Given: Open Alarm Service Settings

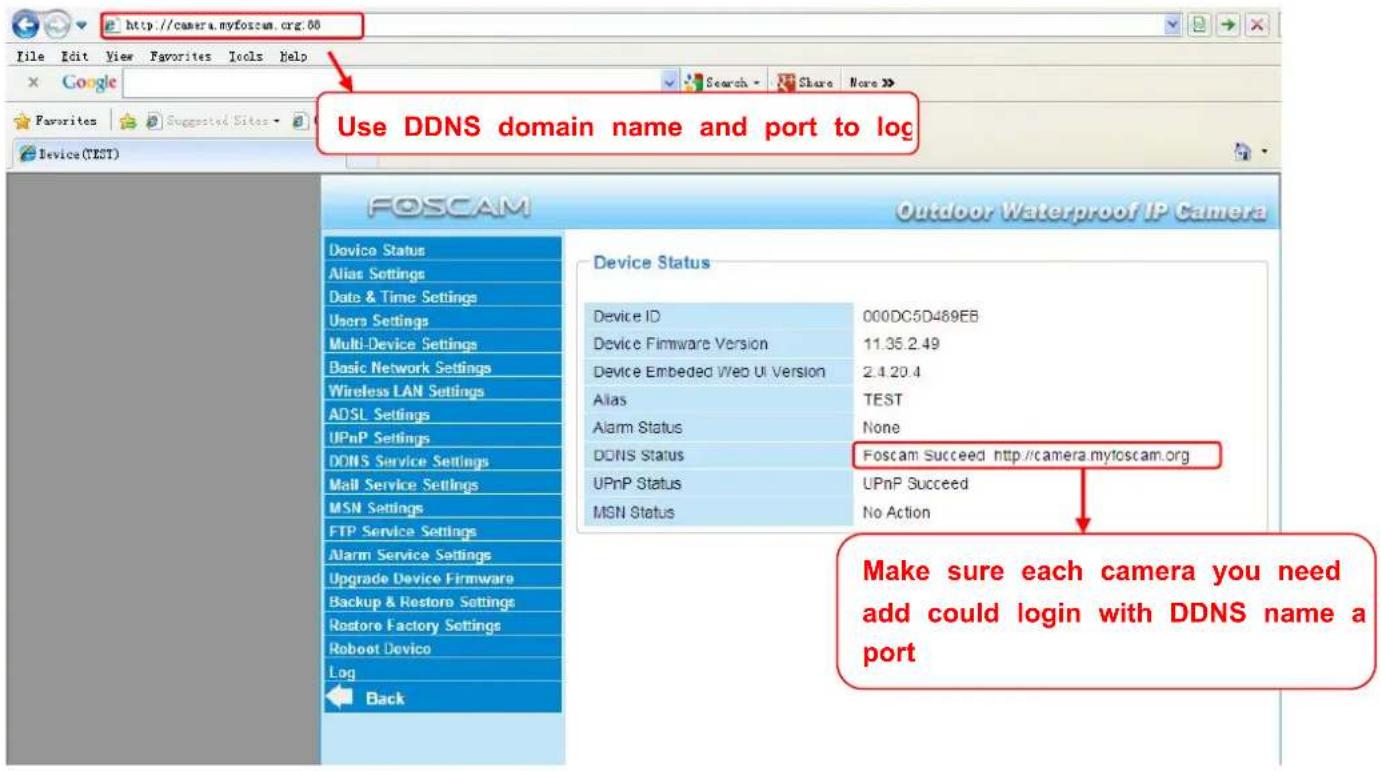Looking at the screenshot, I should click(443, 555).
